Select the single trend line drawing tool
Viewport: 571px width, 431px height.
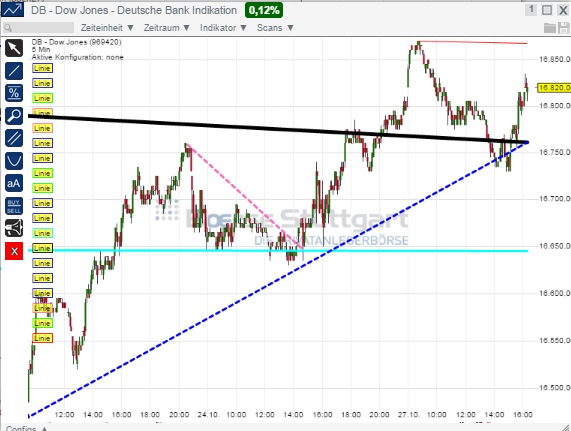pyautogui.click(x=14, y=71)
